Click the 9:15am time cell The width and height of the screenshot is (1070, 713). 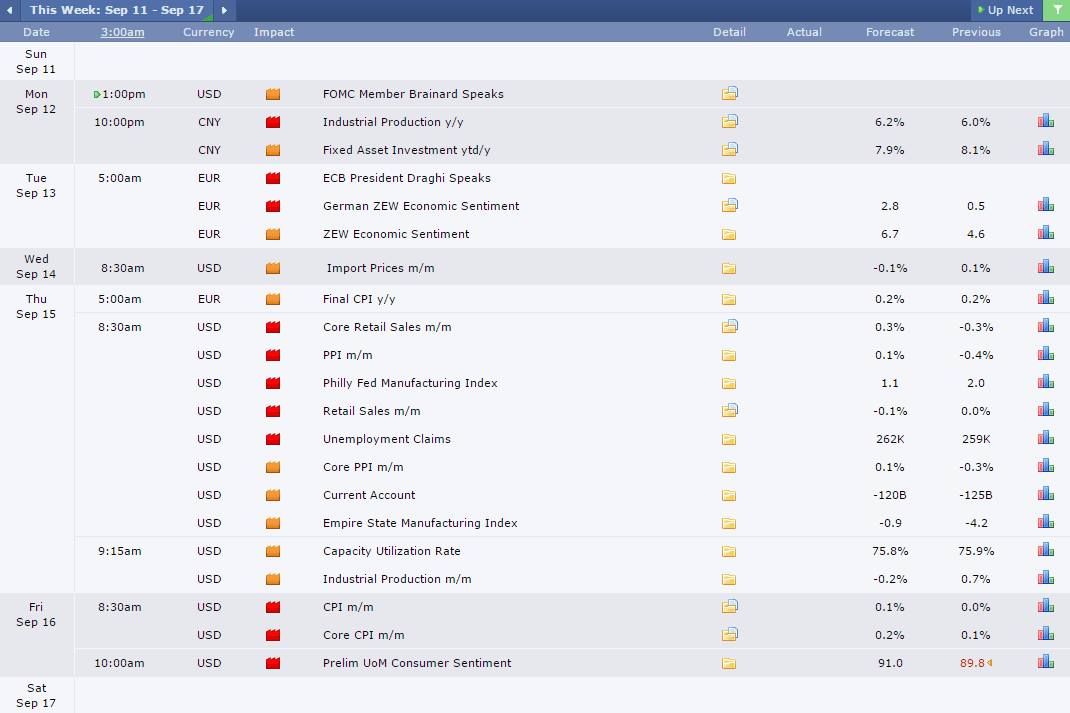(x=119, y=551)
